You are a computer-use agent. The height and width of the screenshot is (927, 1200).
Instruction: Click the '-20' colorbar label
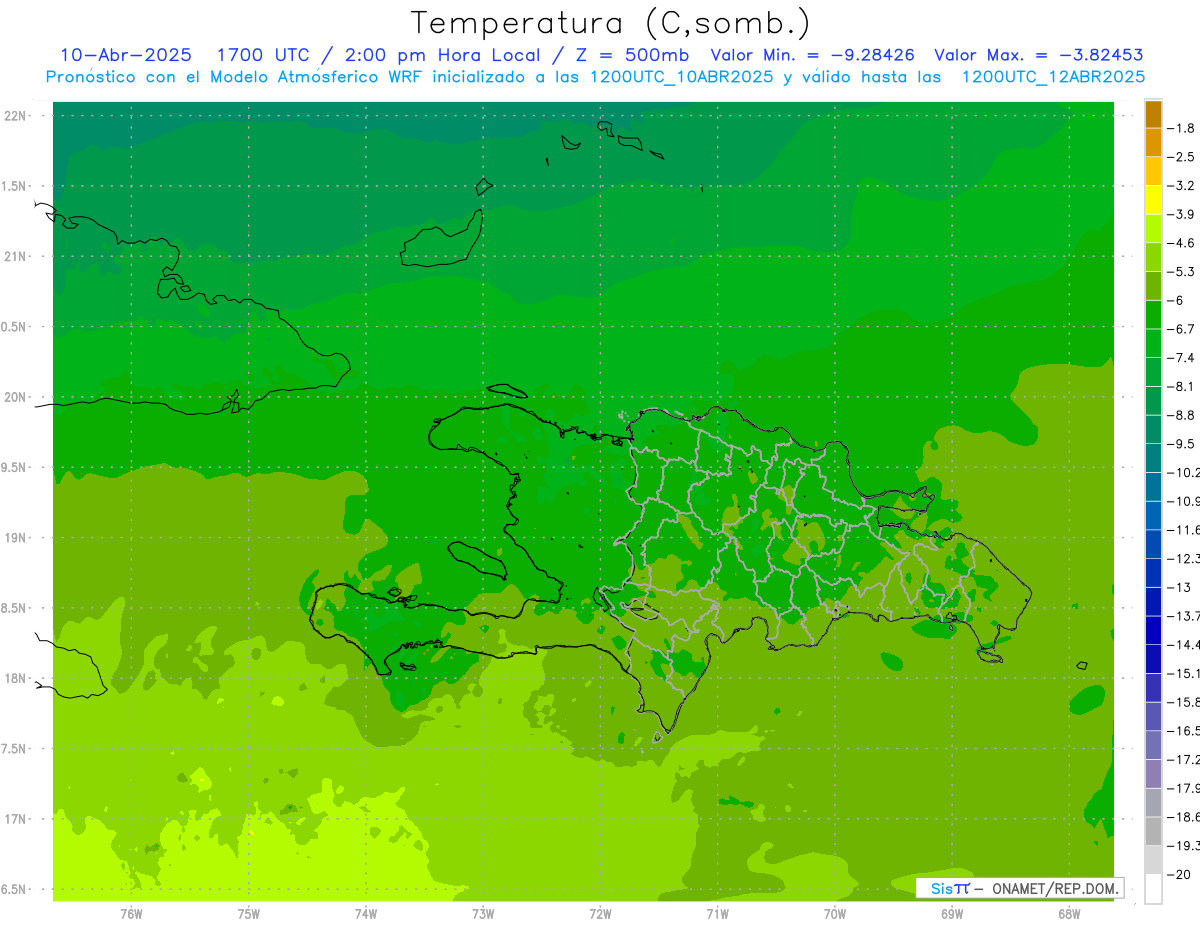(x=1179, y=874)
